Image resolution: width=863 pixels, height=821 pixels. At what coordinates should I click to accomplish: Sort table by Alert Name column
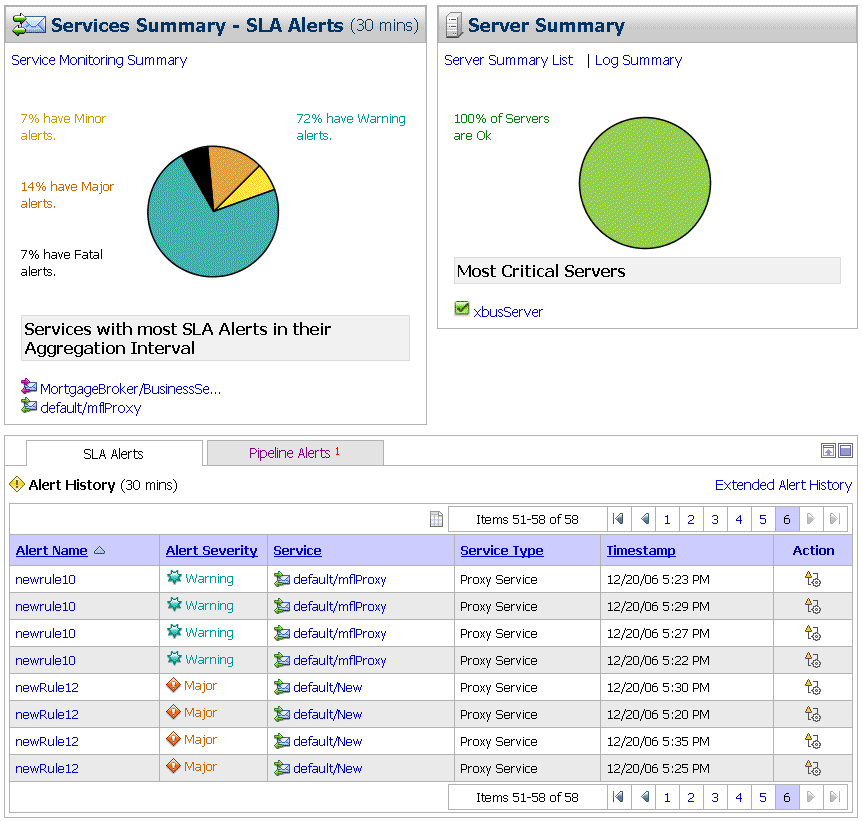pyautogui.click(x=52, y=550)
